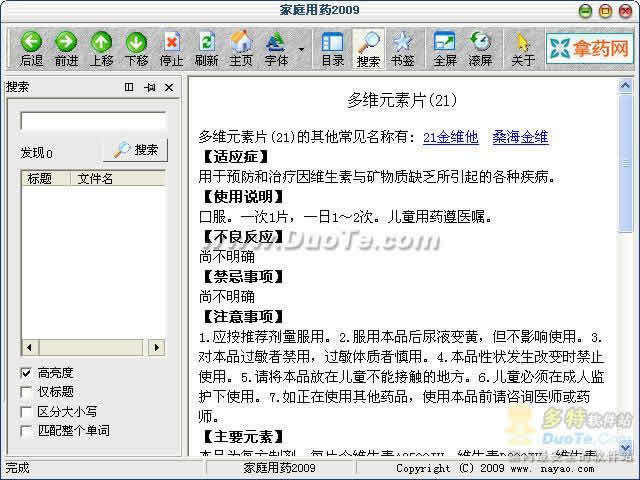The width and height of the screenshot is (640, 480).
Task: Maximize the search panel via its window icon
Action: click(129, 87)
